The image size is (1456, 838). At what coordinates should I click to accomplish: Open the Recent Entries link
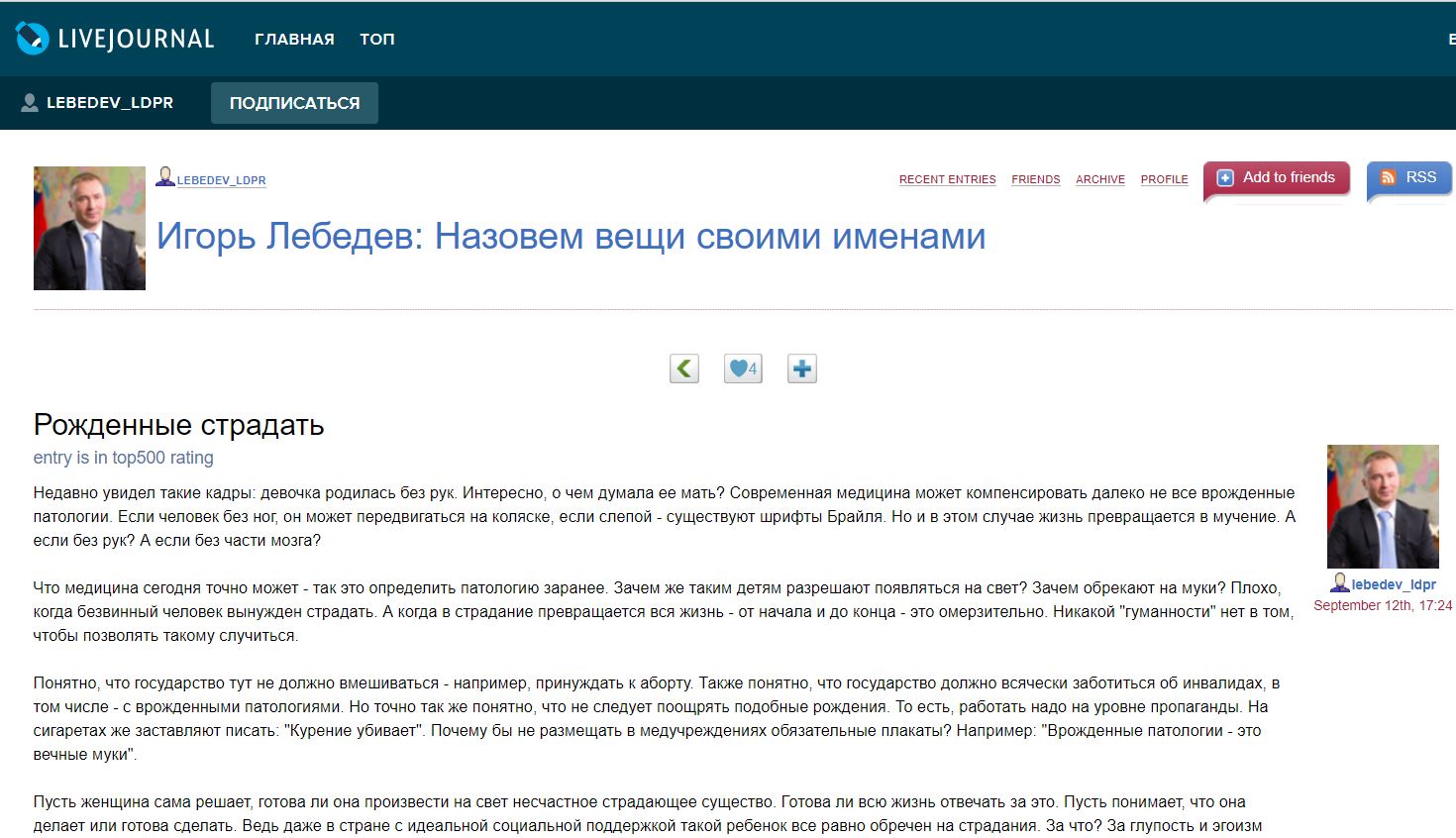click(x=947, y=180)
